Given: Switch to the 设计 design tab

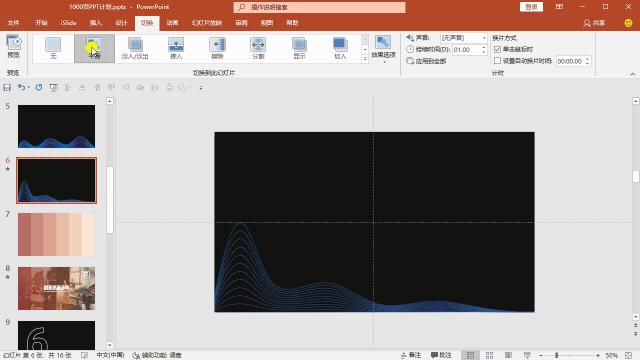Looking at the screenshot, I should click(x=121, y=23).
